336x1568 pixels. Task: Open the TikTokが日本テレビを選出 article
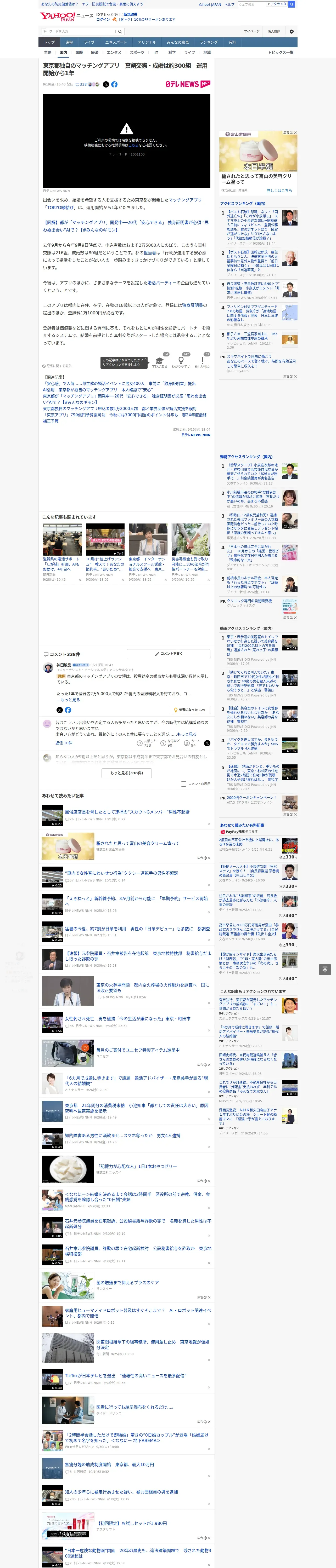126,1375
